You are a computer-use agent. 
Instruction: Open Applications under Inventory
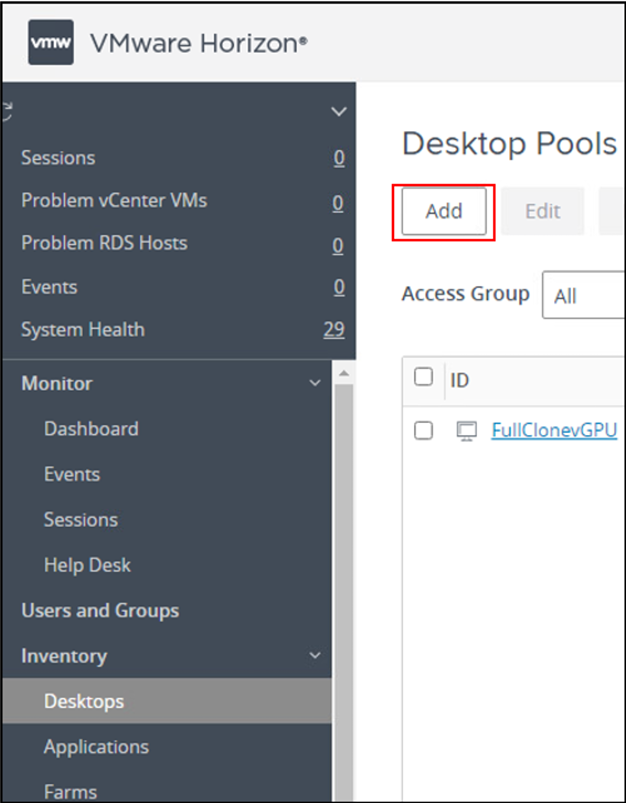pyautogui.click(x=96, y=747)
